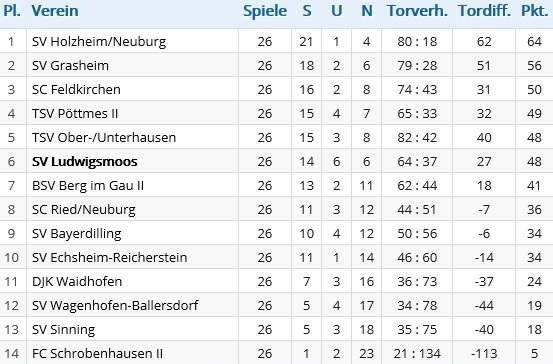Sort by the Spiele column header
Image resolution: width=553 pixels, height=364 pixels.
click(x=265, y=11)
